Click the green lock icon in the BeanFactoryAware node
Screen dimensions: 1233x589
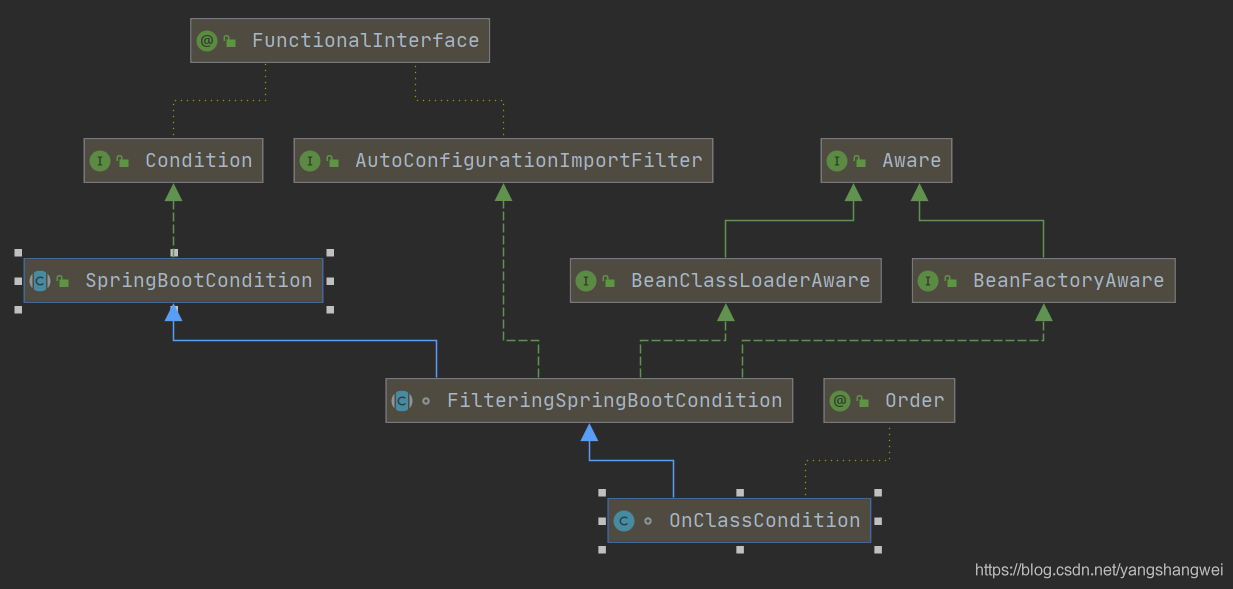951,282
